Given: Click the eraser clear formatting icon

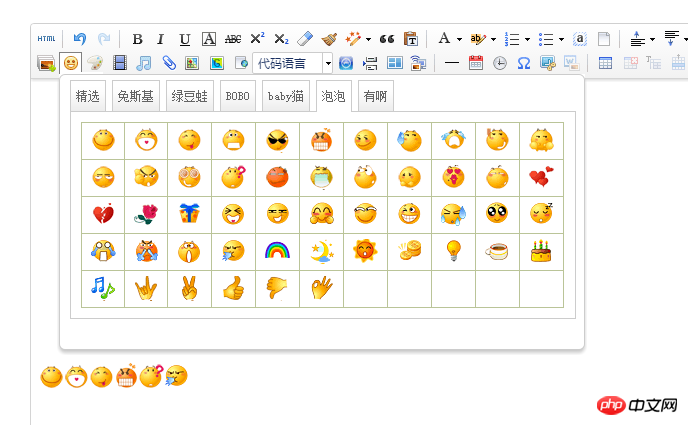Looking at the screenshot, I should point(306,39).
